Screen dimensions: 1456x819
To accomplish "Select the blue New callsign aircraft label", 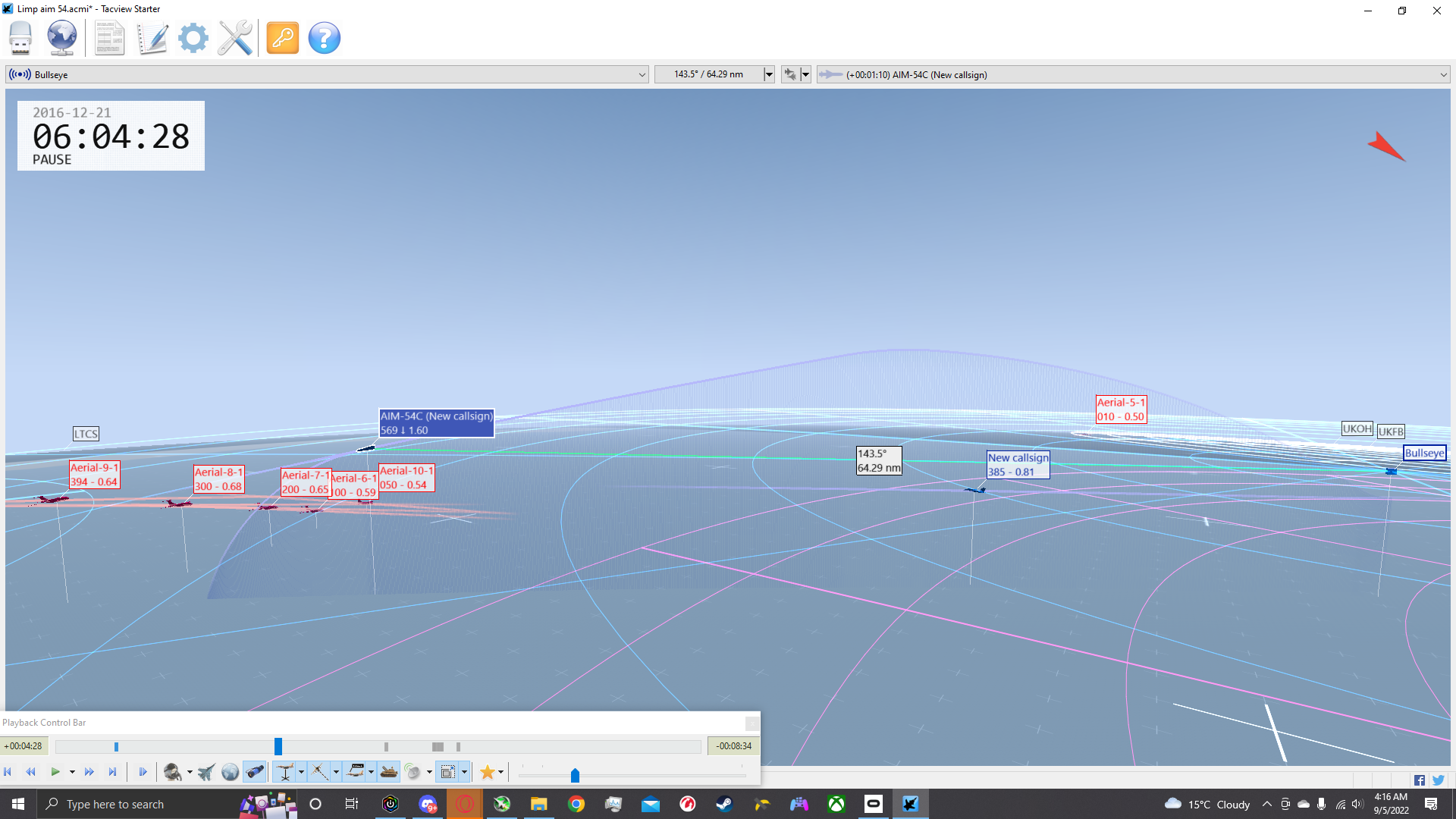I will (1018, 465).
